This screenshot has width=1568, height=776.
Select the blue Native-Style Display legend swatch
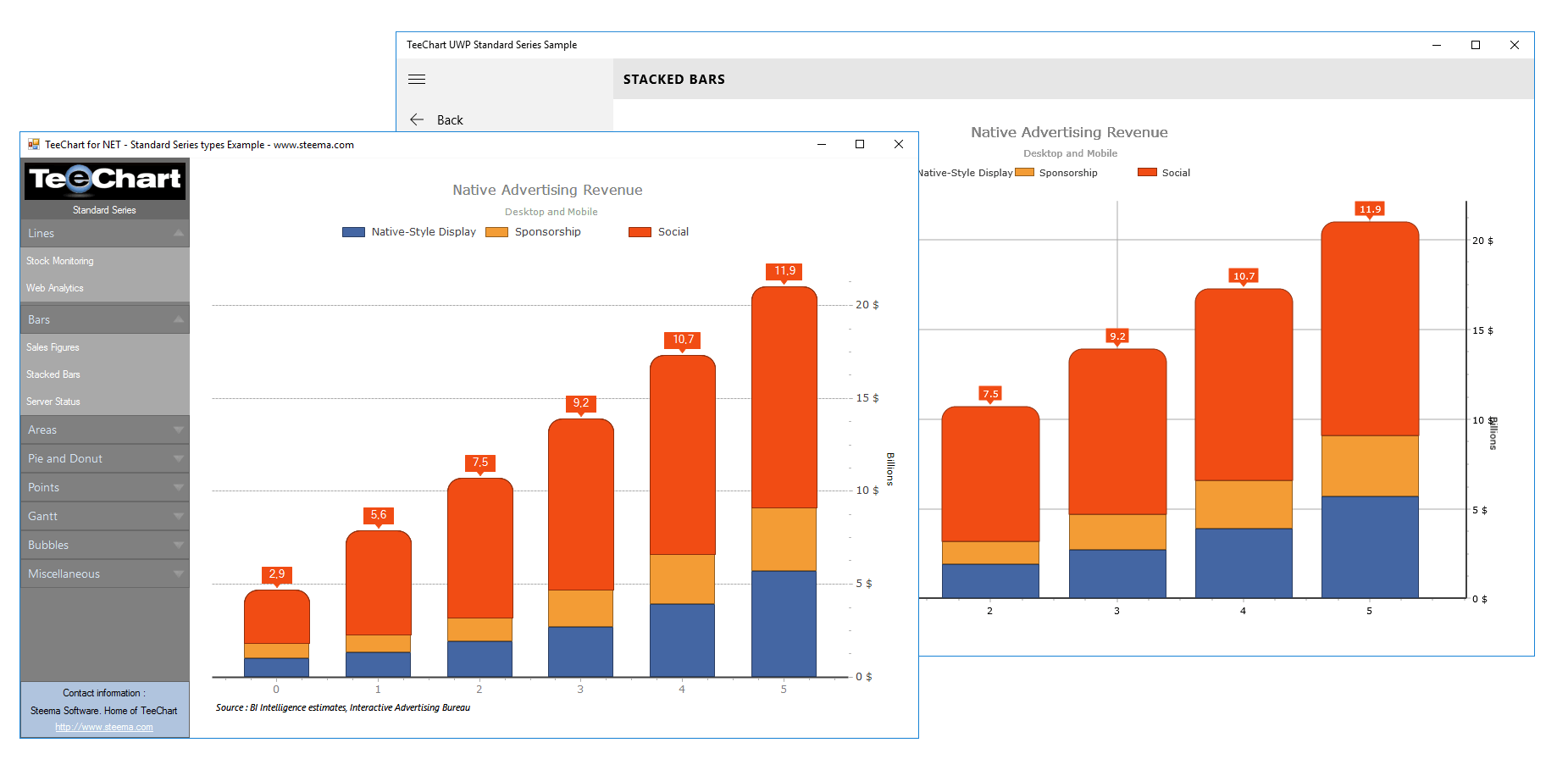(352, 231)
